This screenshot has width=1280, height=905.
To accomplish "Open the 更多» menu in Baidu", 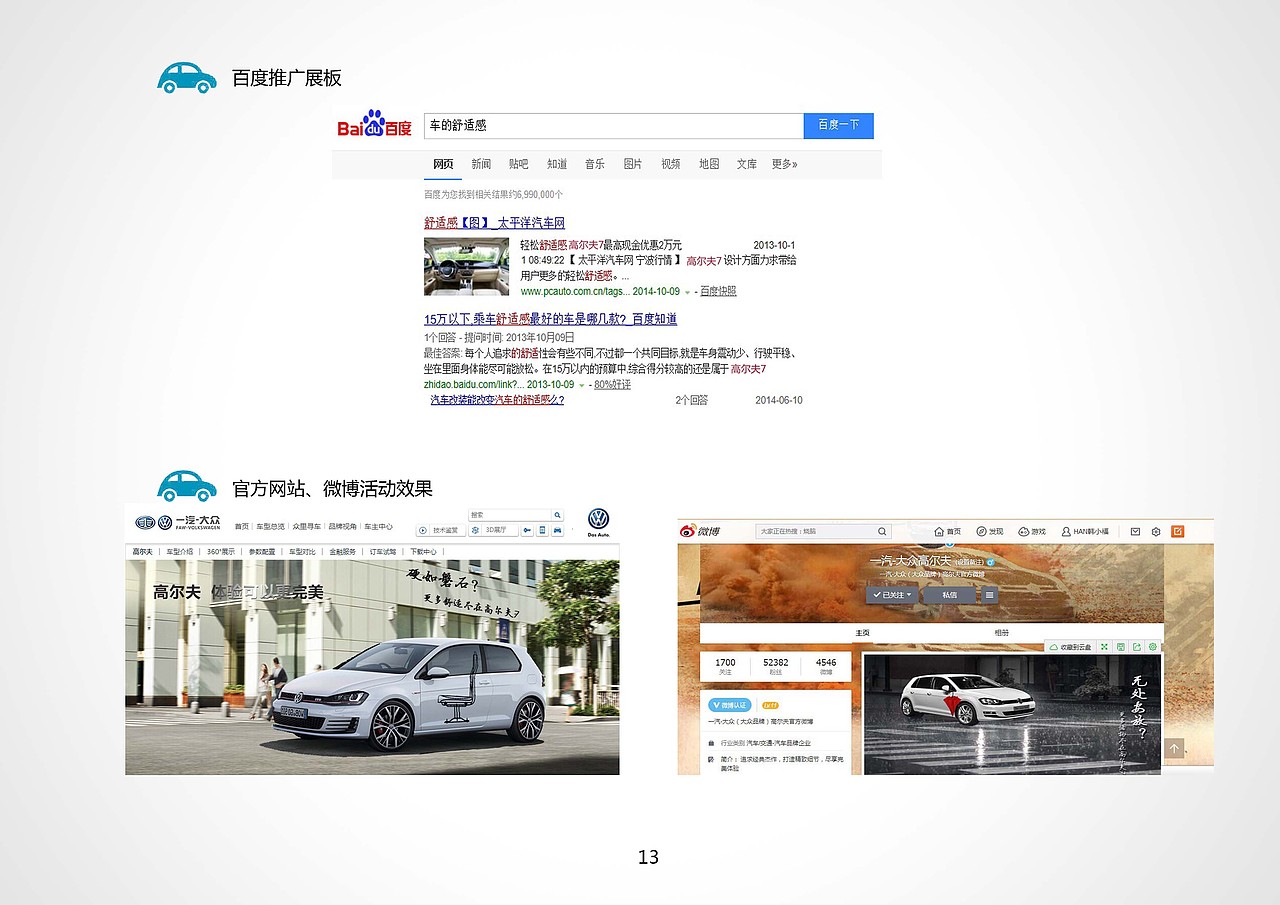I will pyautogui.click(x=785, y=164).
